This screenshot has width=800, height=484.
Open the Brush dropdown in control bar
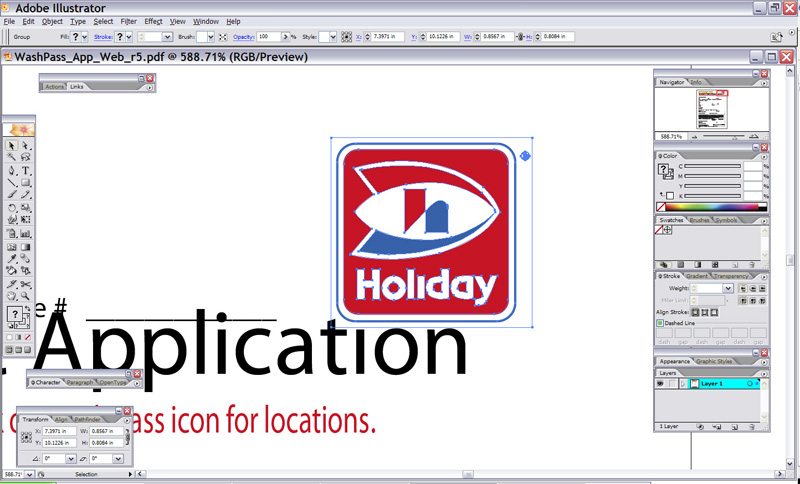point(211,37)
